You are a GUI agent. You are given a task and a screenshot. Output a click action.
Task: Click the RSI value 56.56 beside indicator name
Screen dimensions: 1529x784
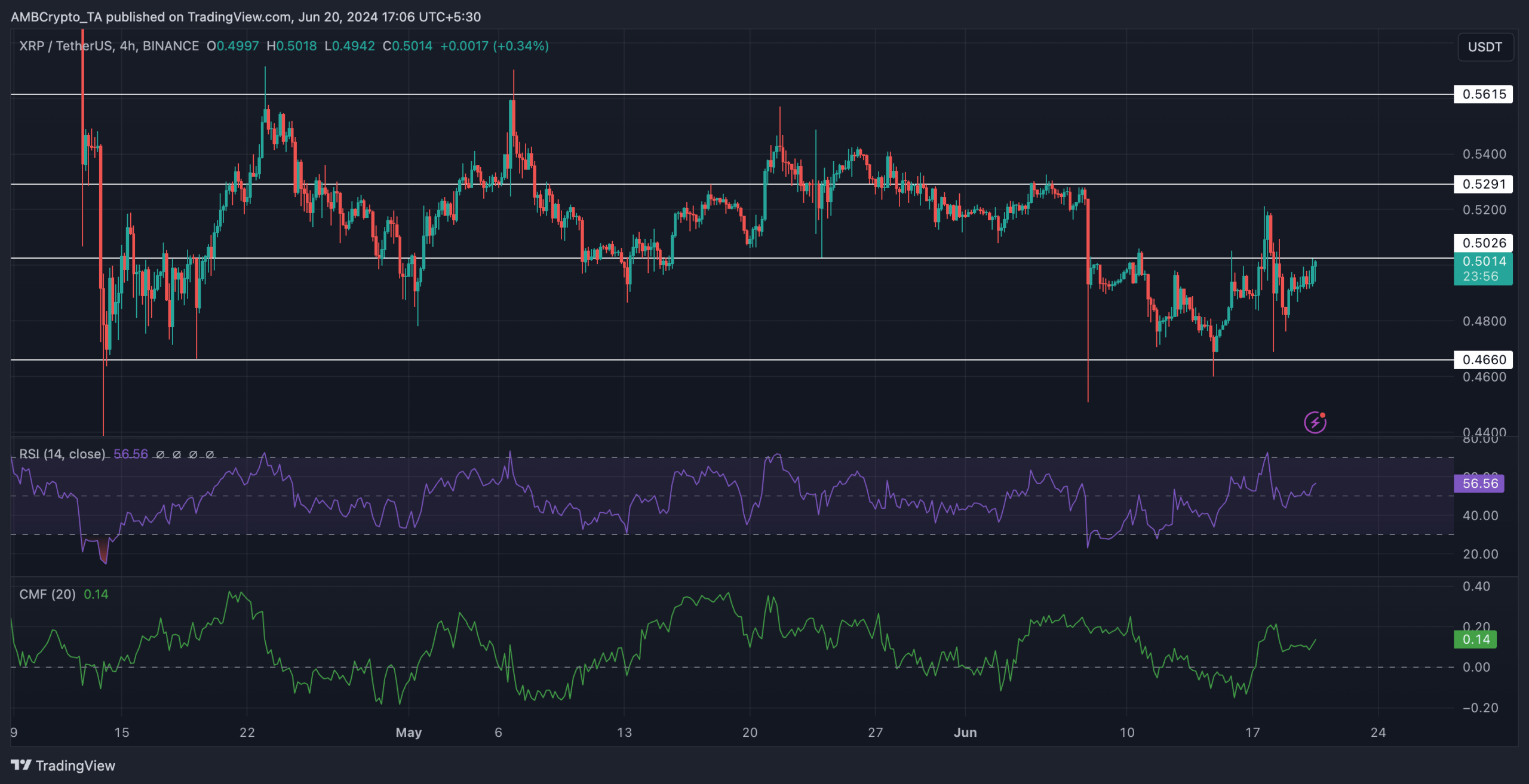(x=130, y=454)
